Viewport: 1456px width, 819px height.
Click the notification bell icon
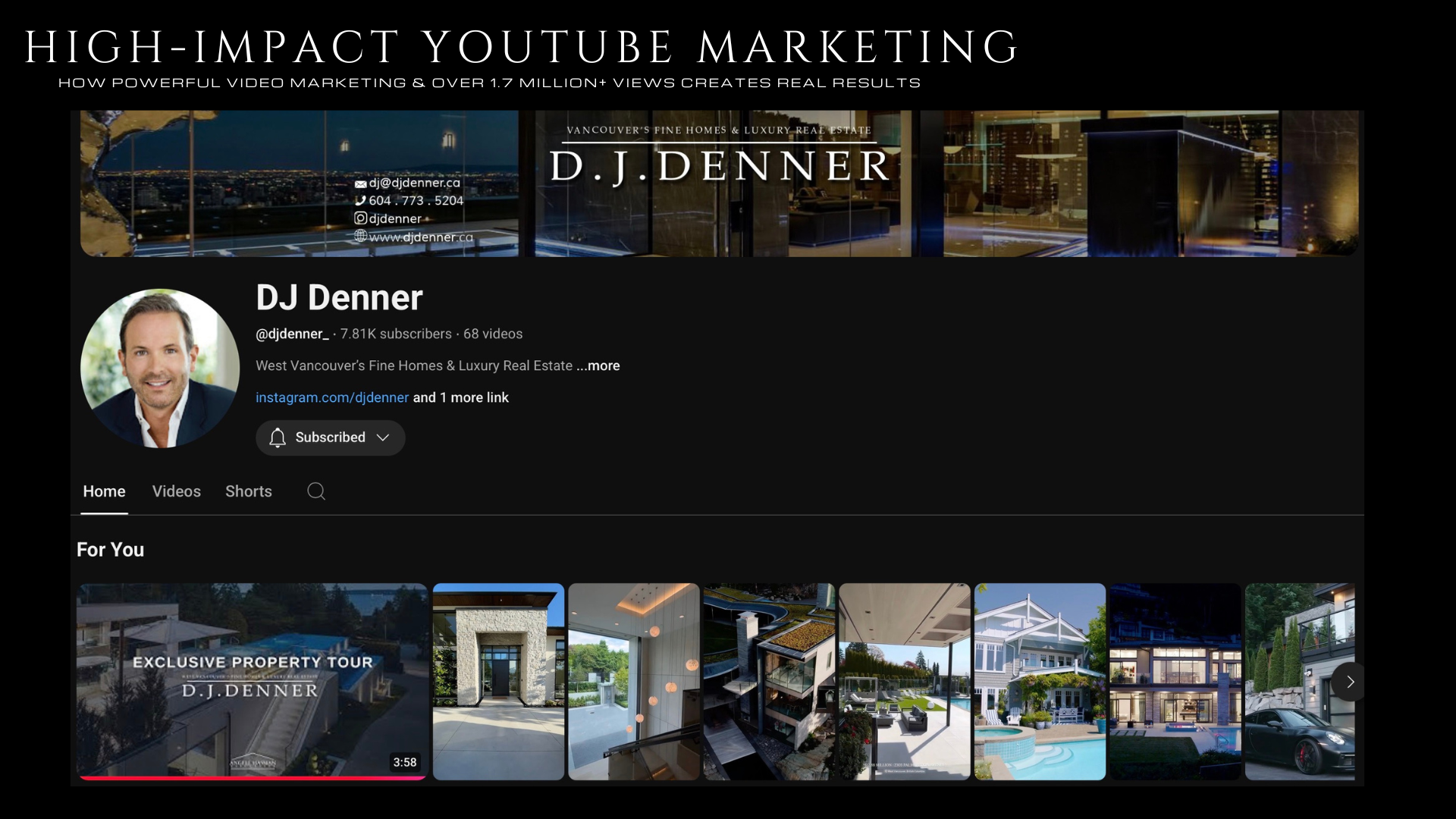point(278,438)
